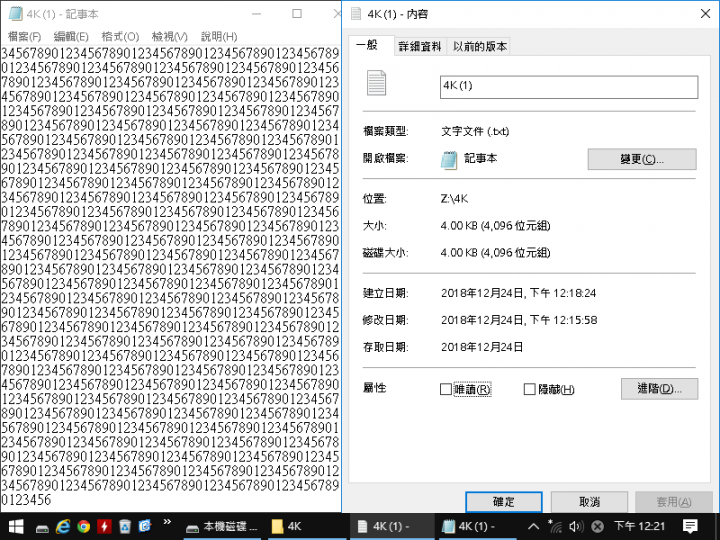This screenshot has width=720, height=540.
Task: Maximize the Notepad window
Action: pos(297,14)
